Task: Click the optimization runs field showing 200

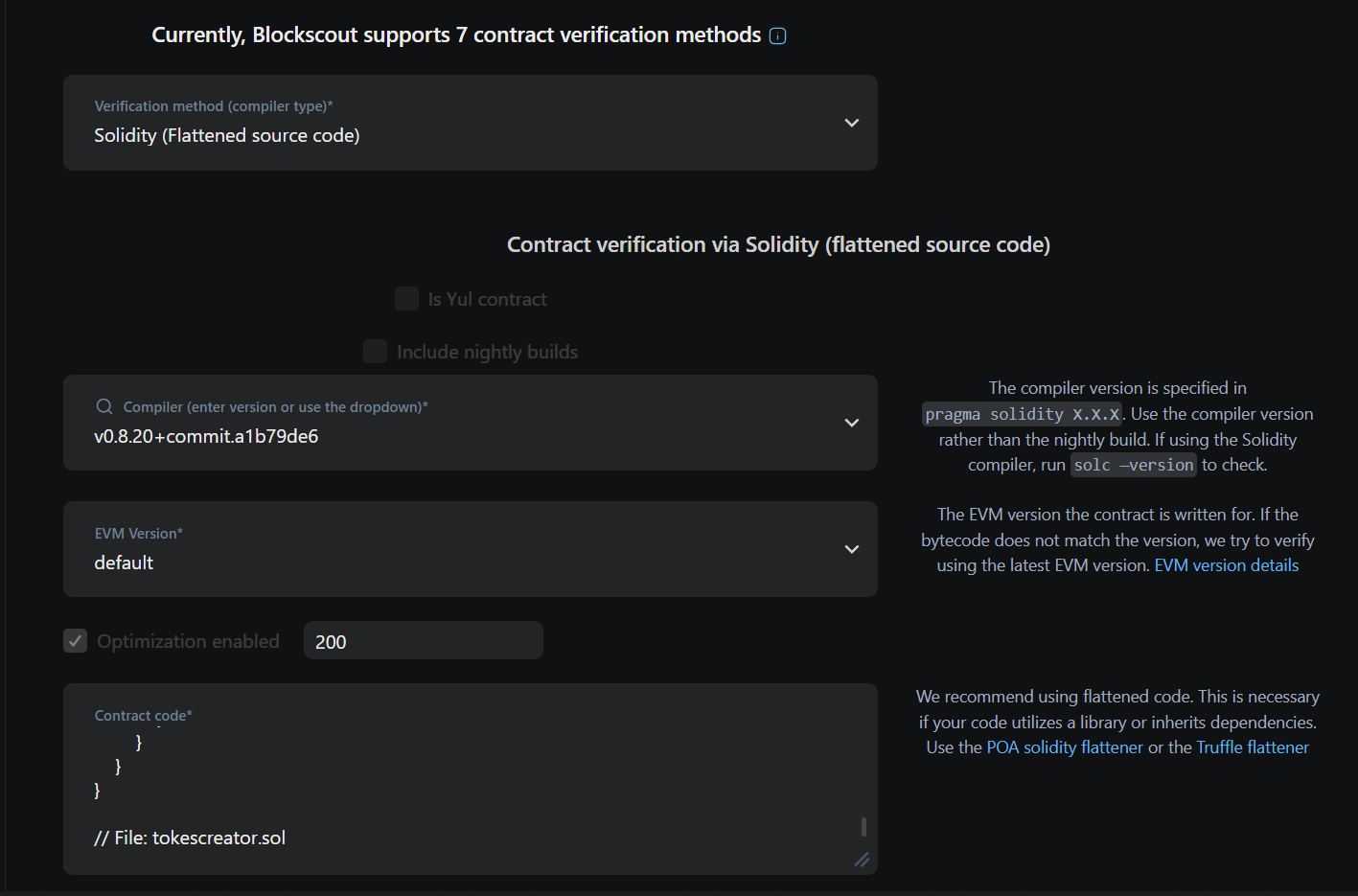Action: (424, 640)
